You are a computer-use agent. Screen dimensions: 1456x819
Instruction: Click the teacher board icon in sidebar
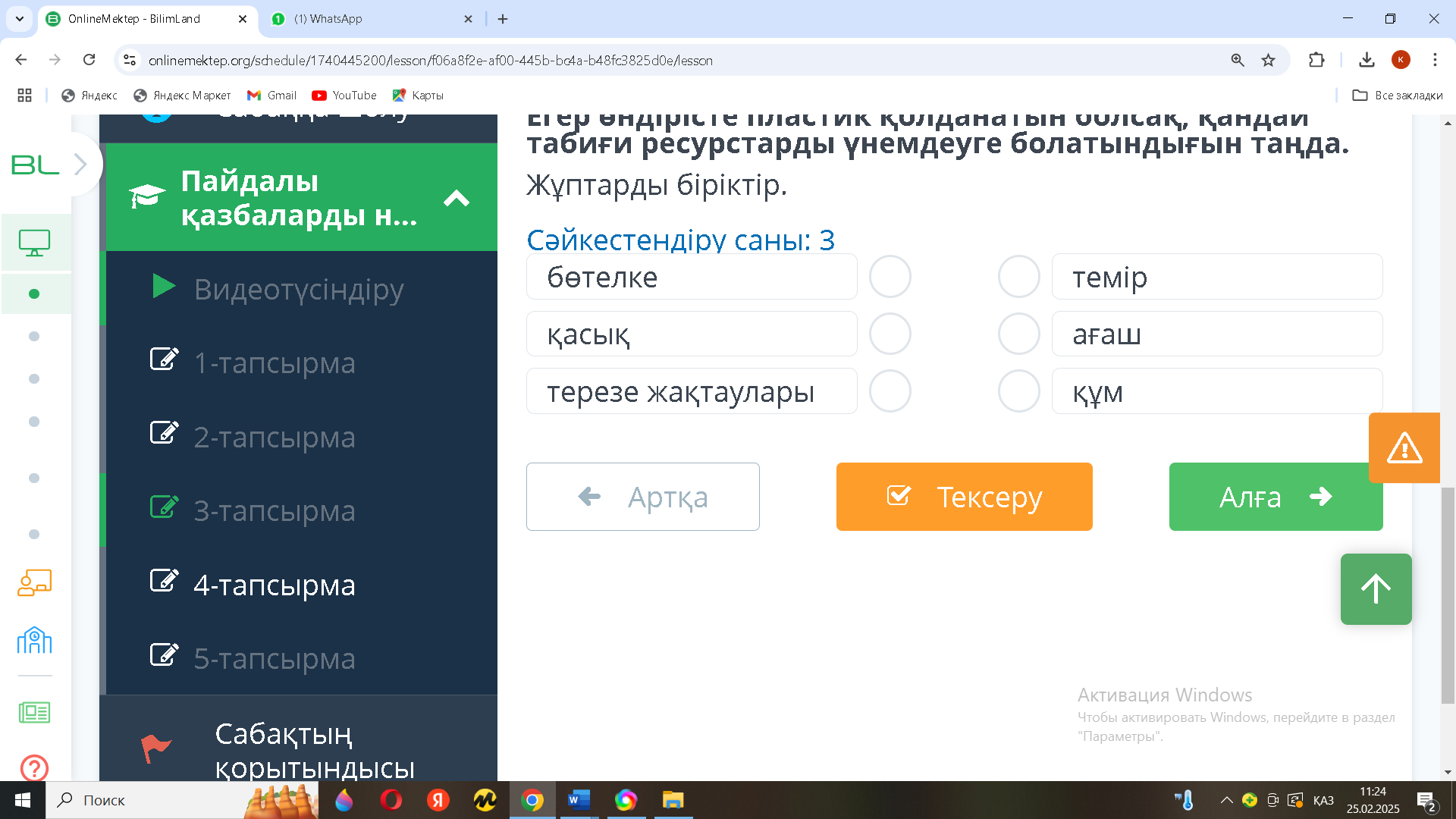[x=34, y=582]
